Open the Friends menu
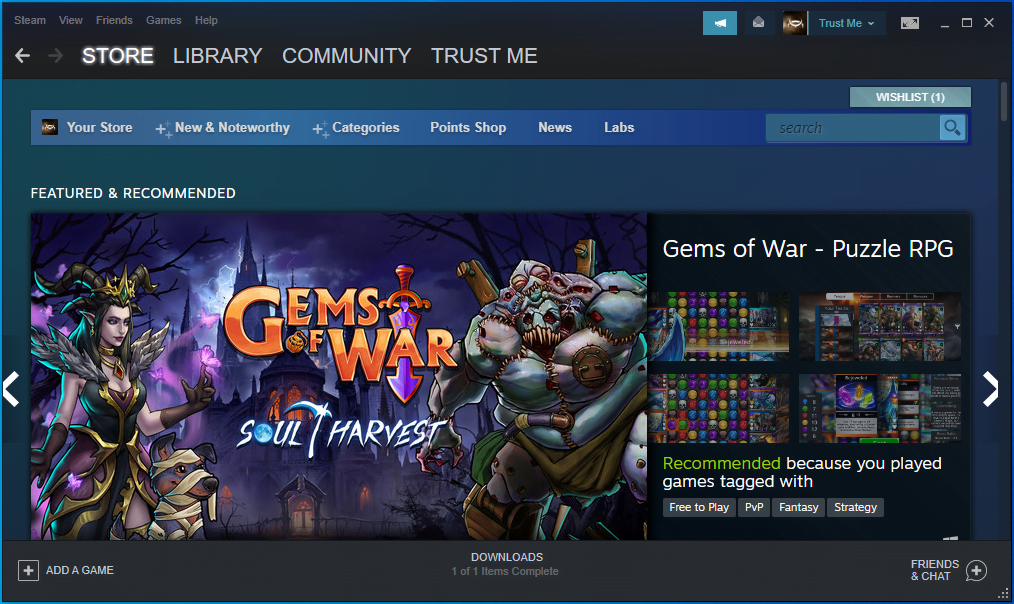1014x604 pixels. click(114, 20)
